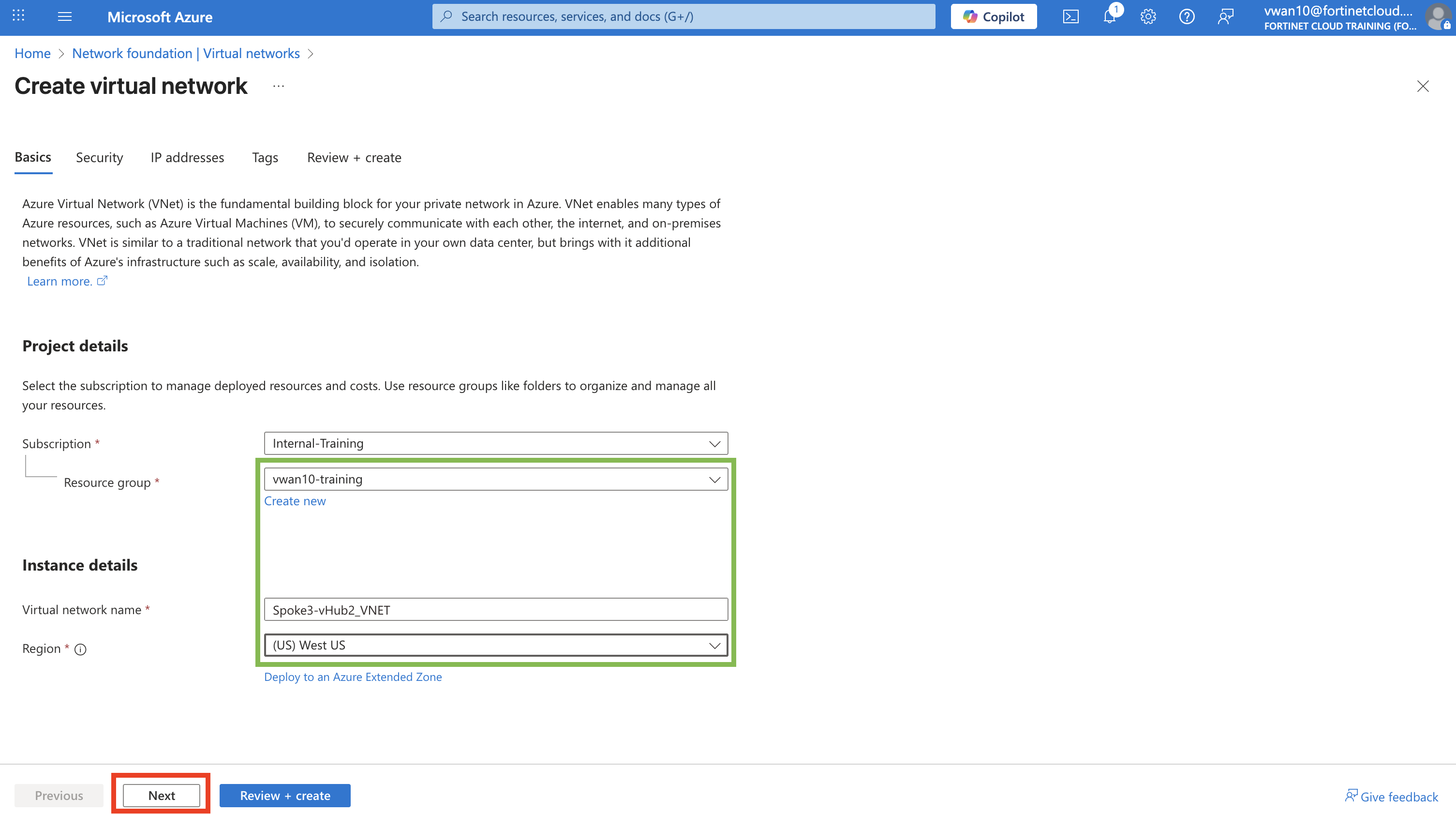This screenshot has height=814, width=1456.
Task: Open the user account avatar menu
Action: [1438, 16]
